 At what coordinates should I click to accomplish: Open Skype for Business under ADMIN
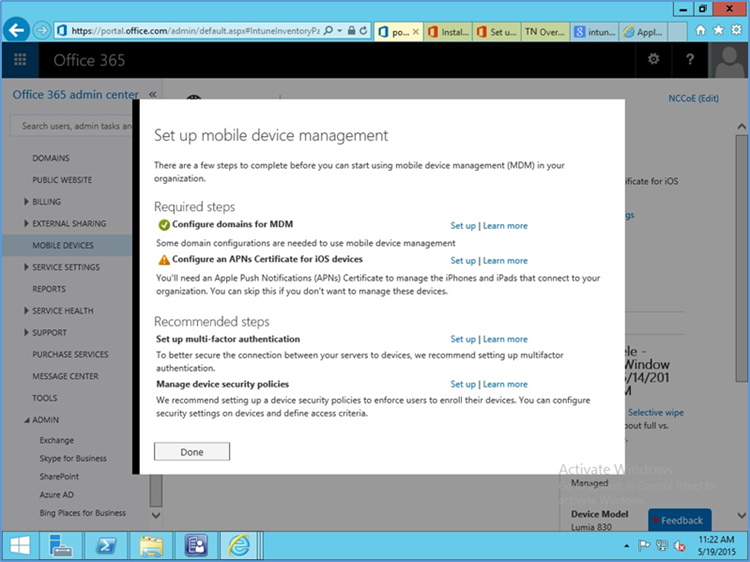[73, 458]
